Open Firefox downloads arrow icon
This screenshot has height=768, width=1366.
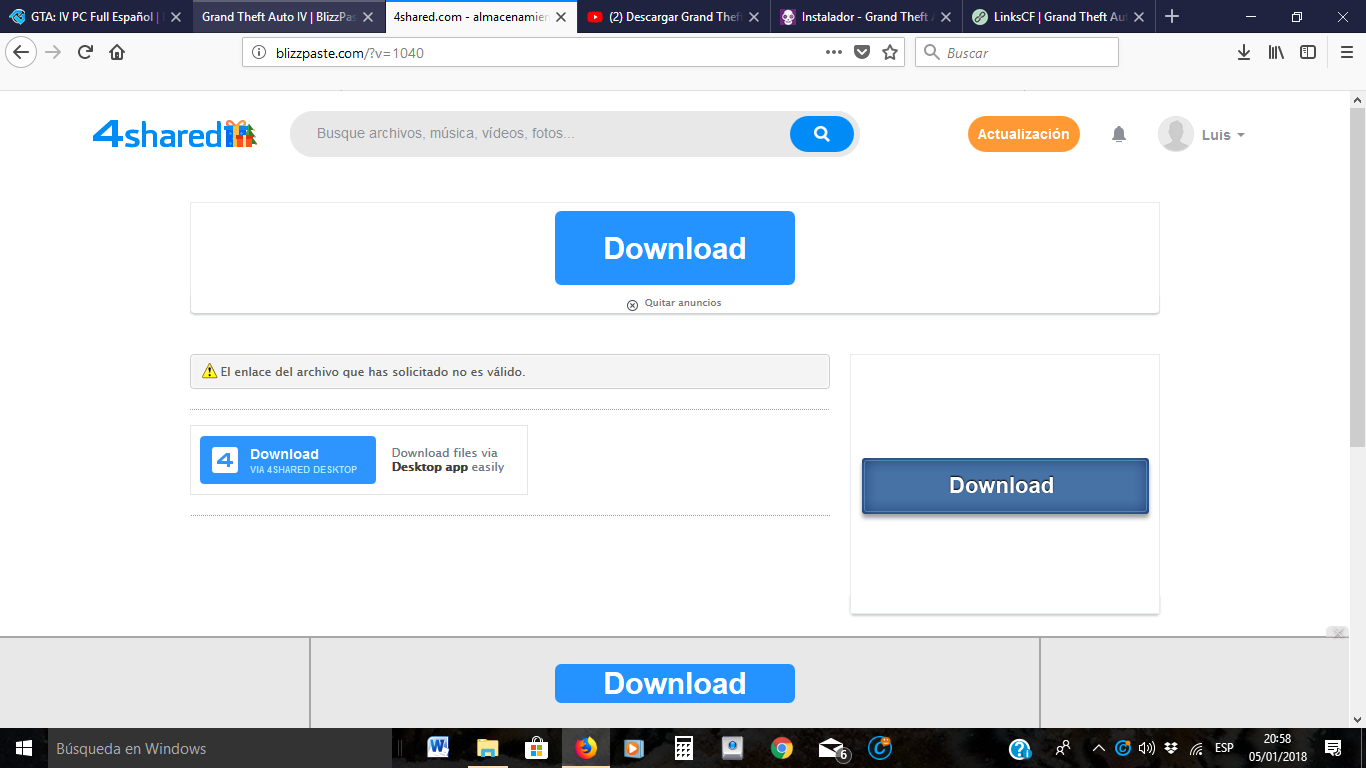tap(1244, 52)
